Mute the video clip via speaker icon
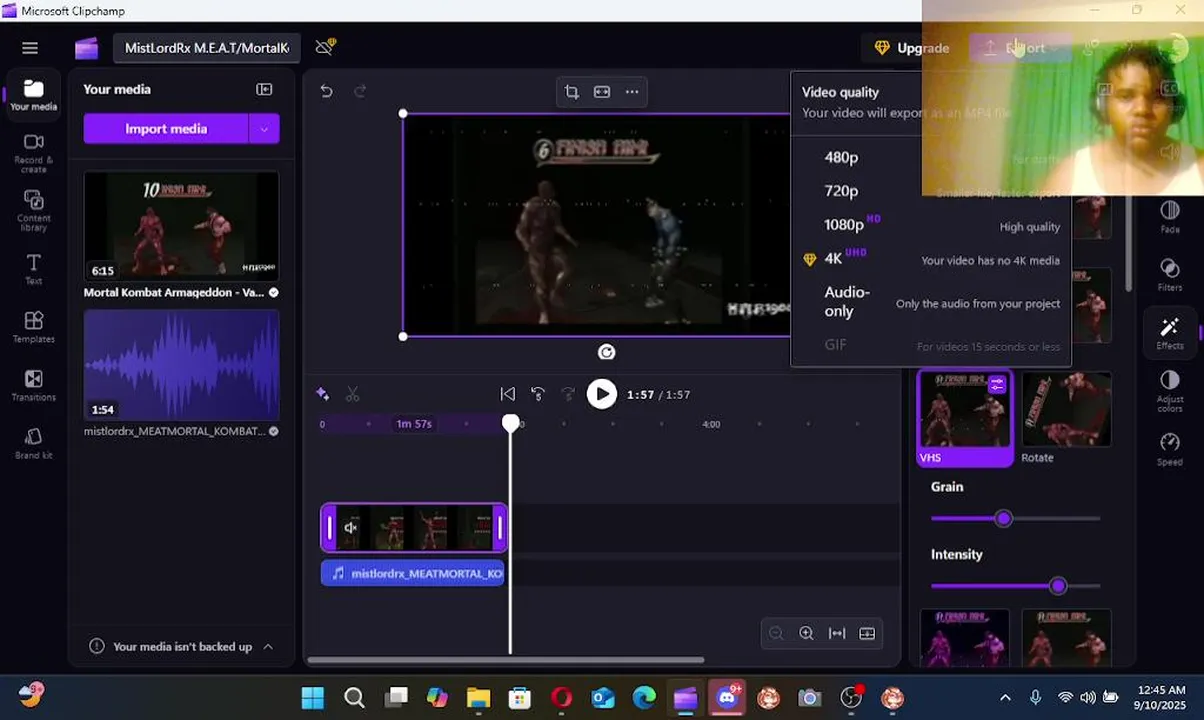The image size is (1204, 720). [x=351, y=528]
